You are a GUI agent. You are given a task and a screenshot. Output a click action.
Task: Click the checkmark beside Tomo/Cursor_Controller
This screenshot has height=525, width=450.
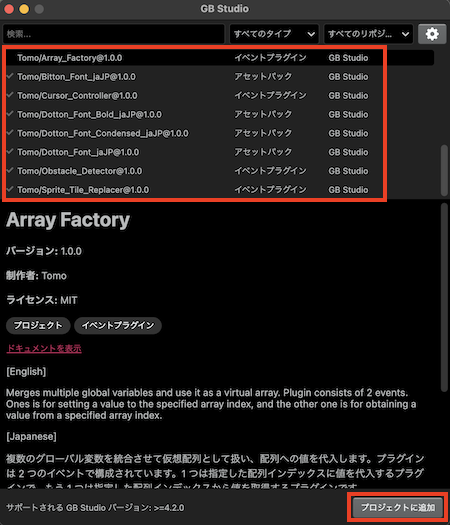tap(10, 95)
